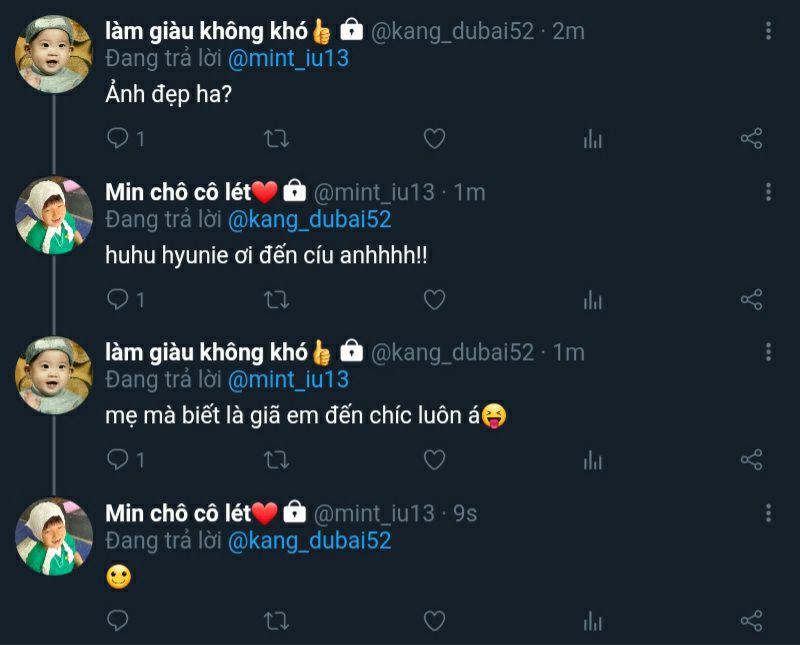The image size is (800, 645).
Task: Open "Min chô cô lét" avatar in last tweet
Action: (x=54, y=536)
